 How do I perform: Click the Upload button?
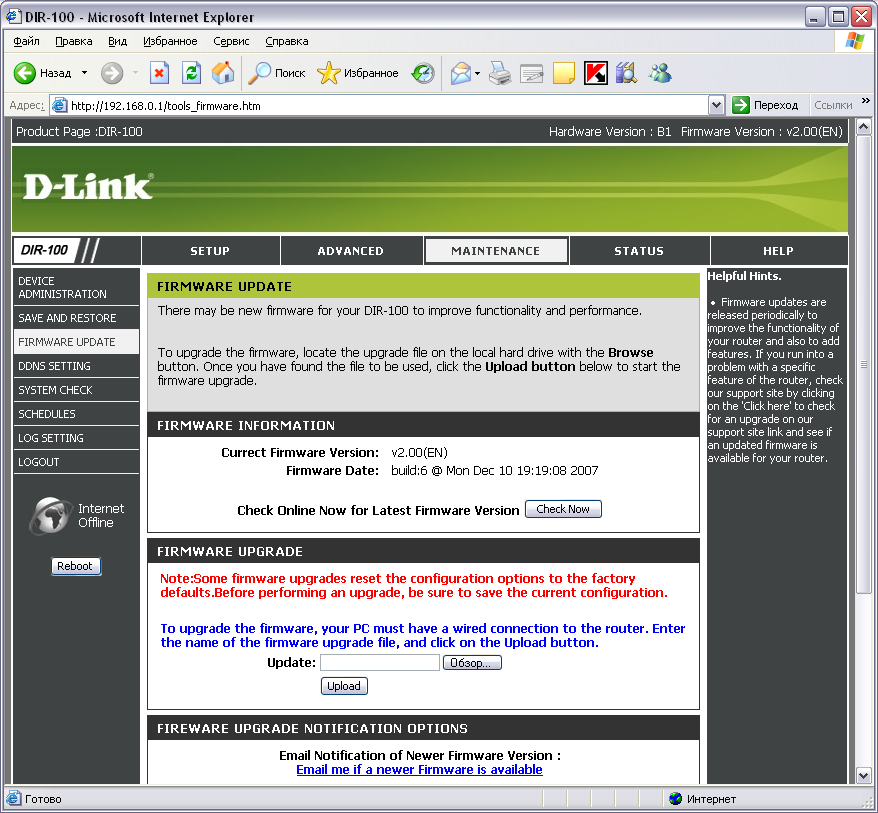[344, 686]
